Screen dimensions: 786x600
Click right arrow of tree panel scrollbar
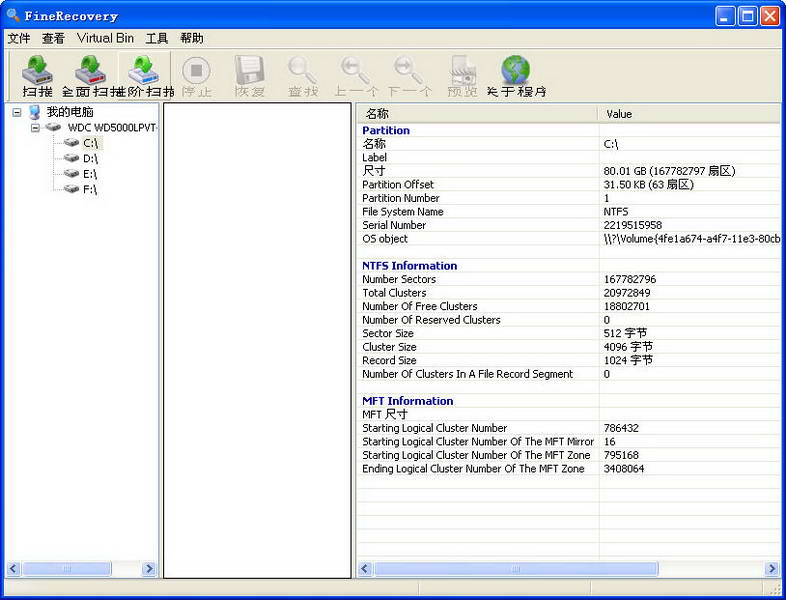(149, 568)
